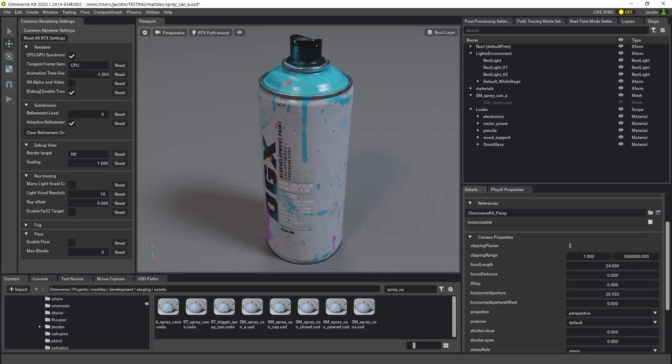Click the filter icon in Stage panel
This screenshot has height=364, width=672.
click(654, 30)
